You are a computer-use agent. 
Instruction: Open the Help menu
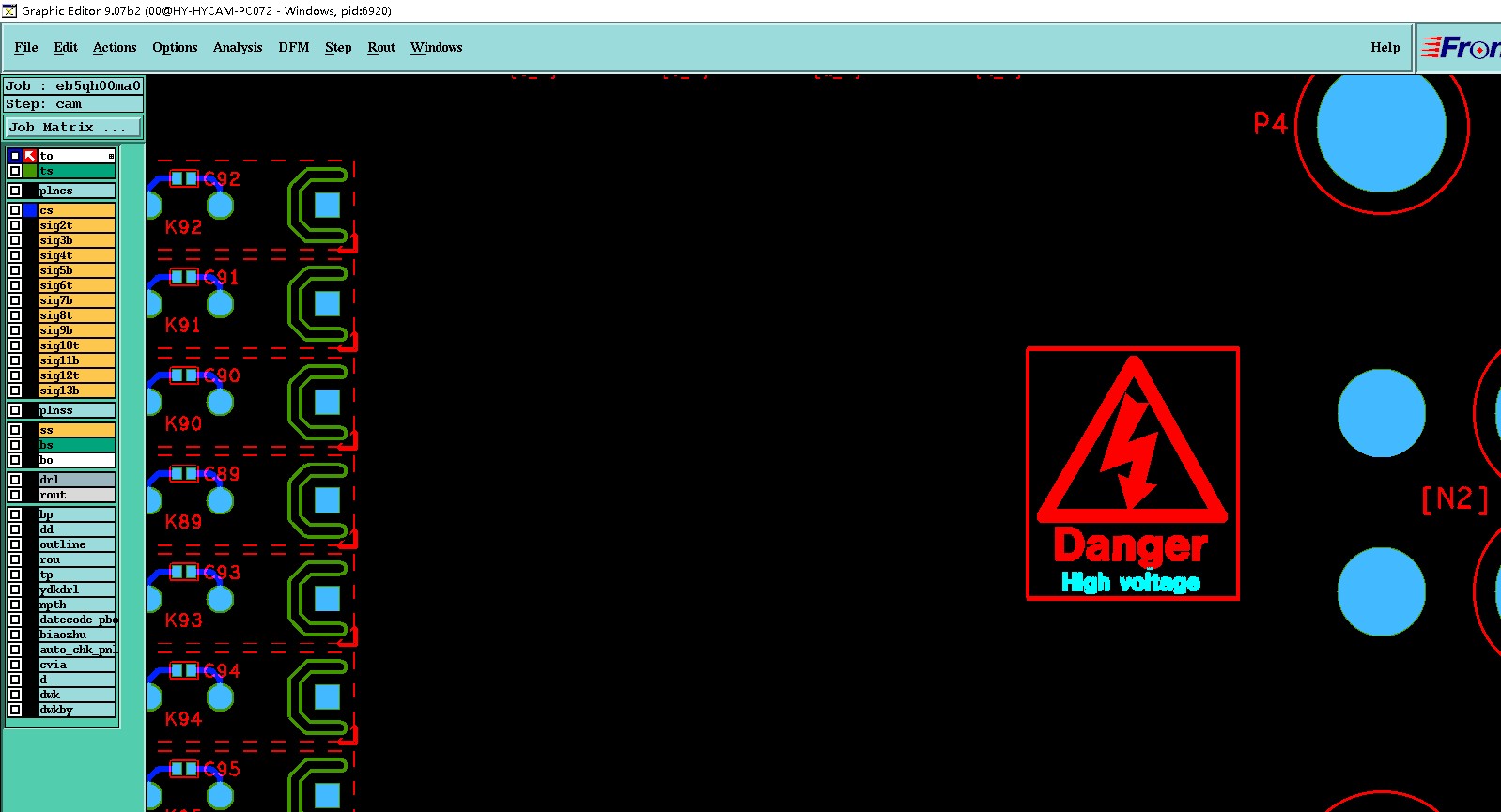[x=1385, y=47]
